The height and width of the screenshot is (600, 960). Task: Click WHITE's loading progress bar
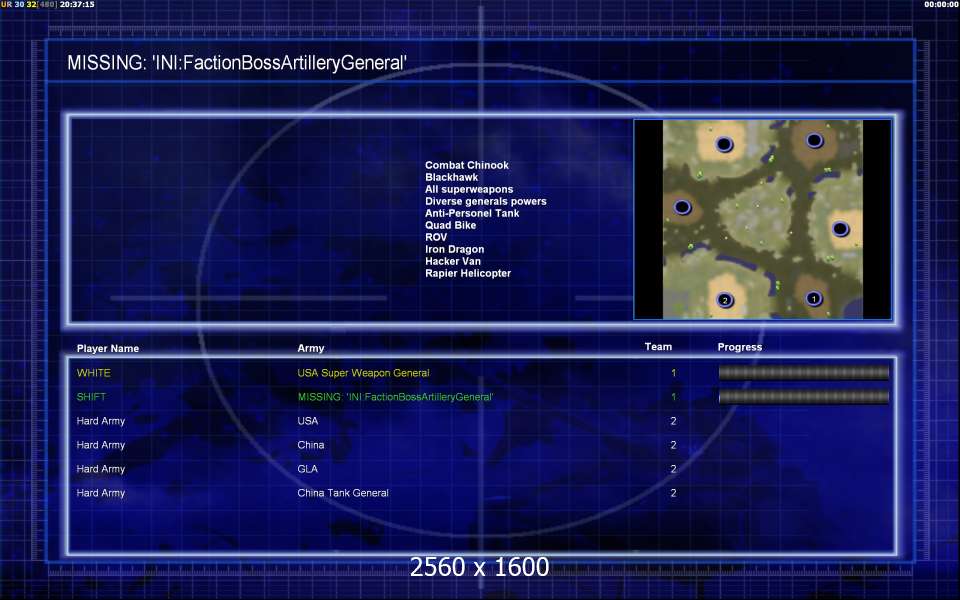(803, 372)
